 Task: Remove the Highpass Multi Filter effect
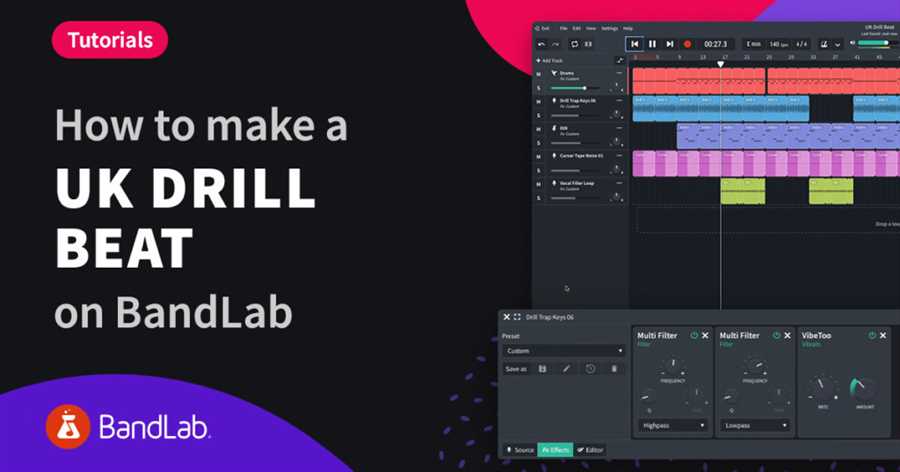705,335
